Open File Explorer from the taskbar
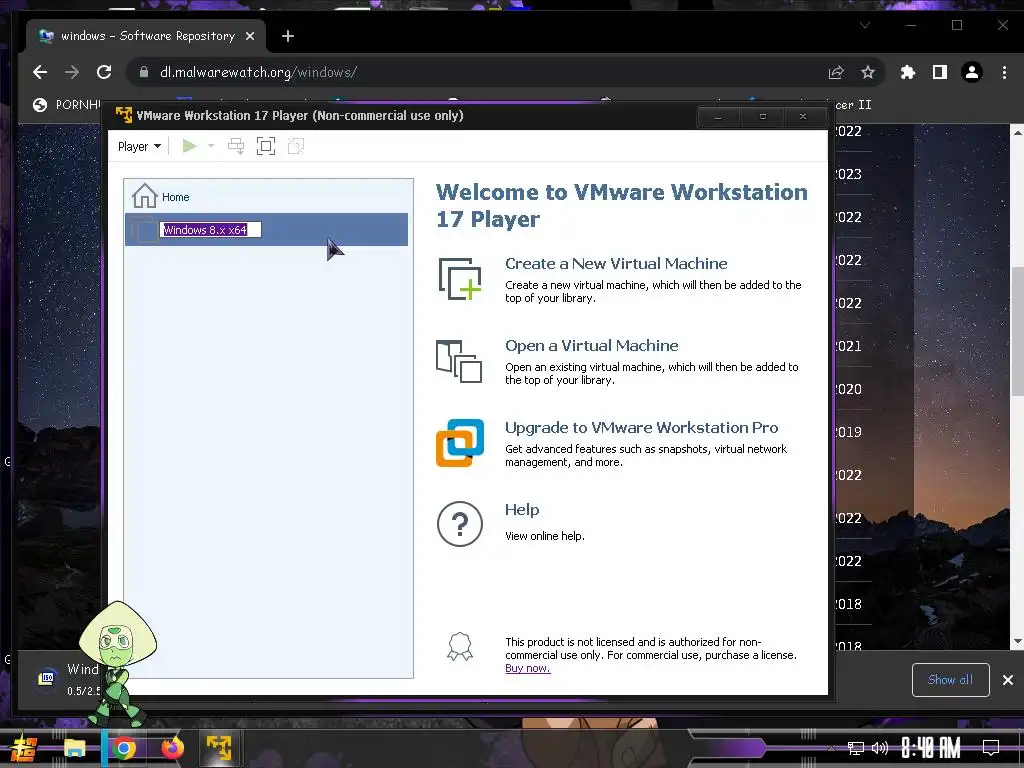The width and height of the screenshot is (1024, 768). [74, 748]
